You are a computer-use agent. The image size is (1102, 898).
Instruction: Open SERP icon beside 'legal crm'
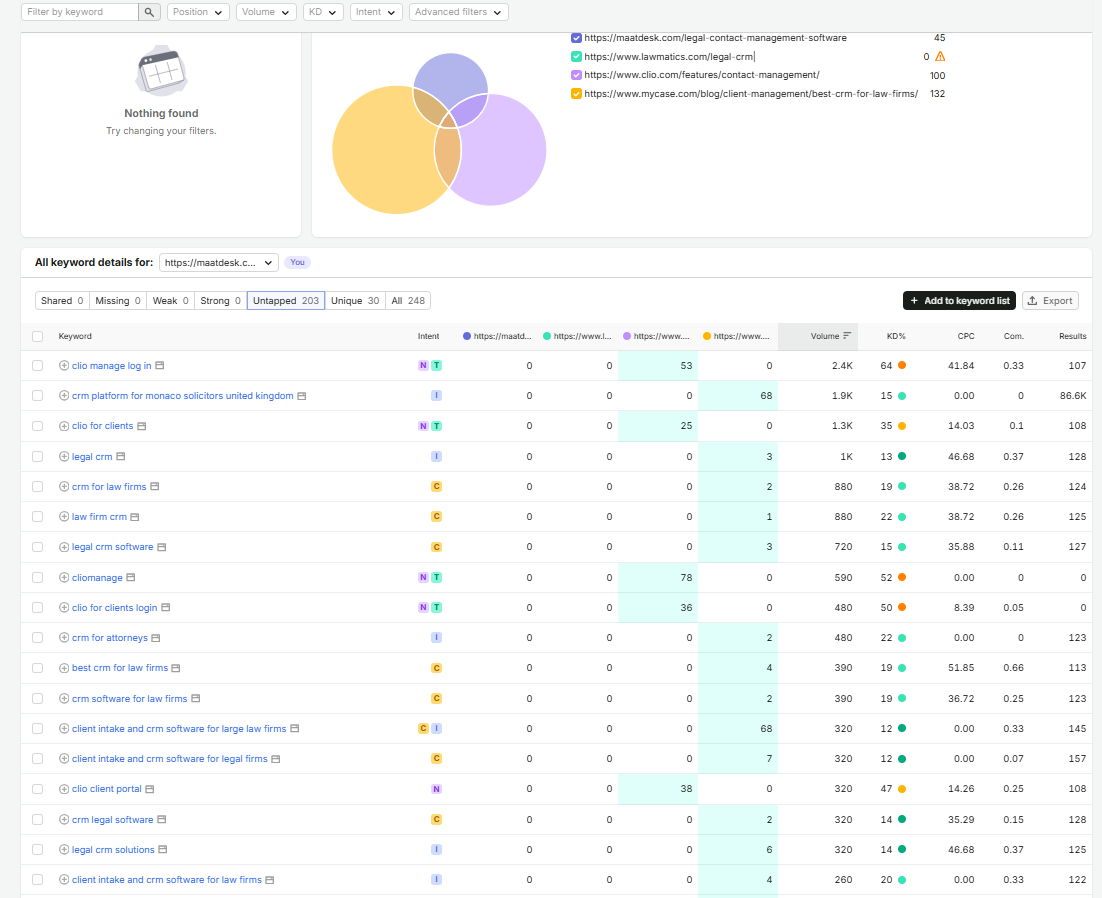click(121, 457)
